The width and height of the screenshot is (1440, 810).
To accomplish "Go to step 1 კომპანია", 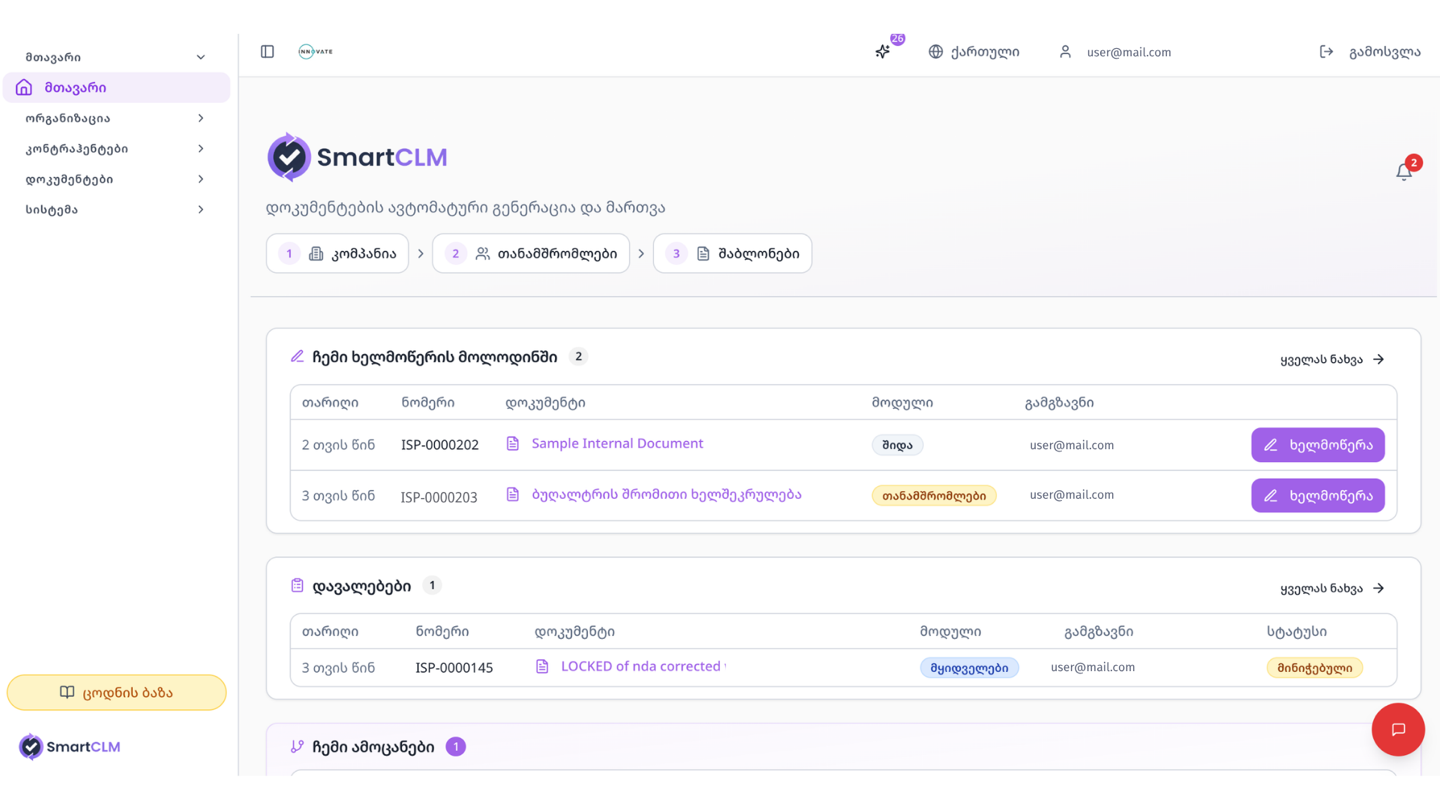I will coord(337,254).
